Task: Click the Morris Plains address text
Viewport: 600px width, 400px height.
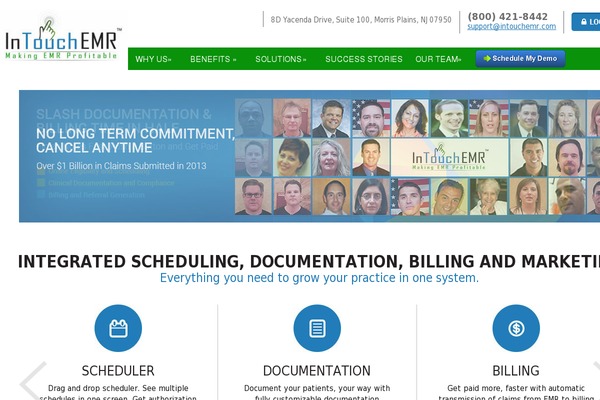Action: [x=361, y=20]
